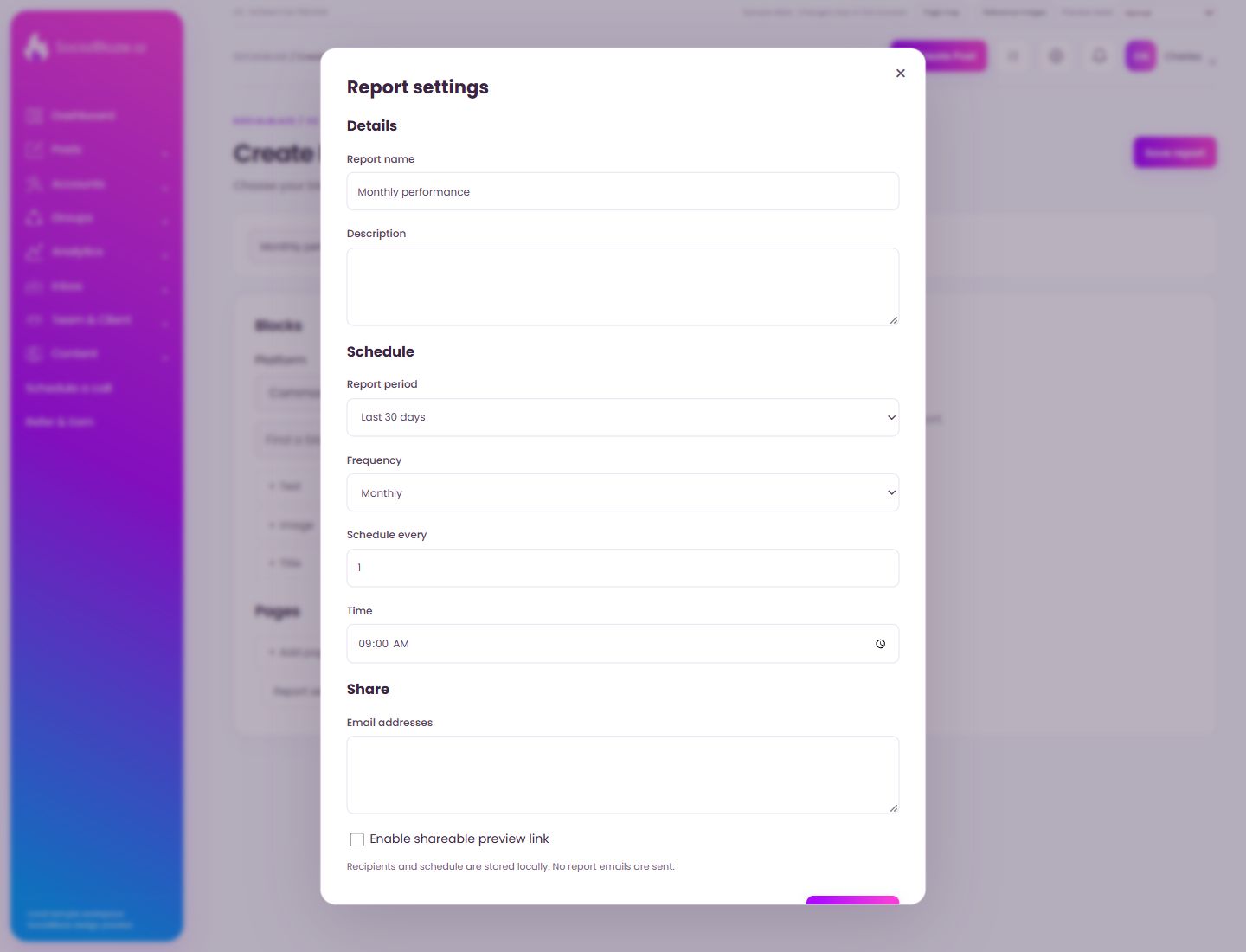Click into the Description text area
The height and width of the screenshot is (952, 1246).
623,286
